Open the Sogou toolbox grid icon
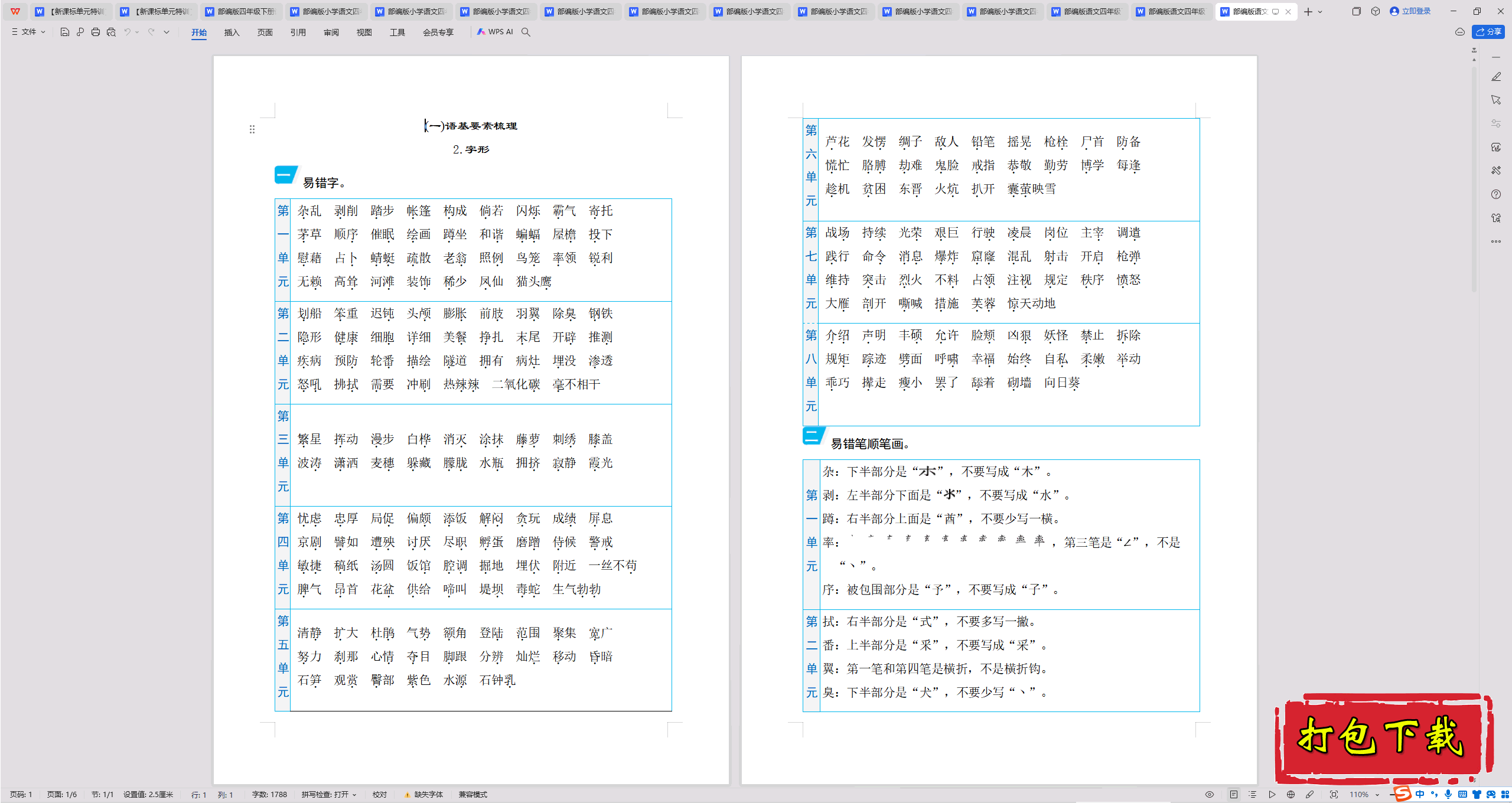This screenshot has height=803, width=1512. click(x=1504, y=795)
